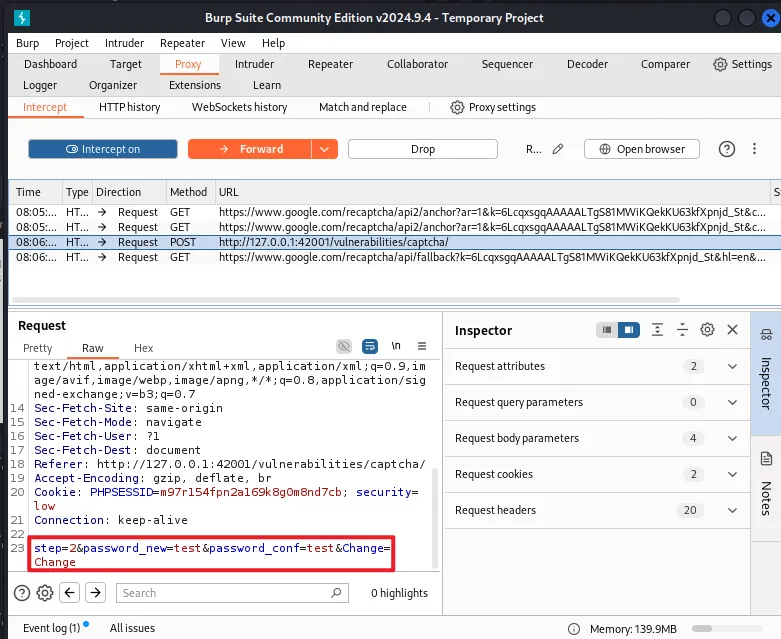Click the request table horizontal scrollbar
Image resolution: width=781 pixels, height=639 pixels.
(346, 300)
